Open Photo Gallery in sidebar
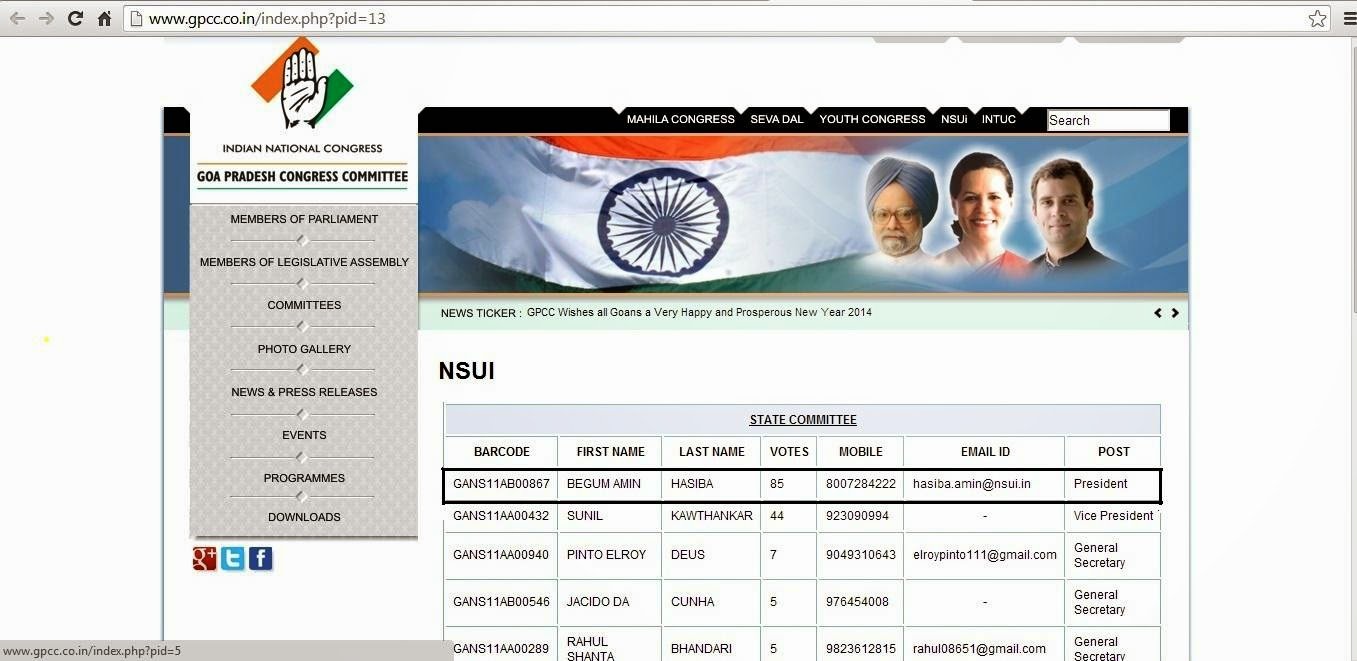This screenshot has width=1357, height=661. 304,349
